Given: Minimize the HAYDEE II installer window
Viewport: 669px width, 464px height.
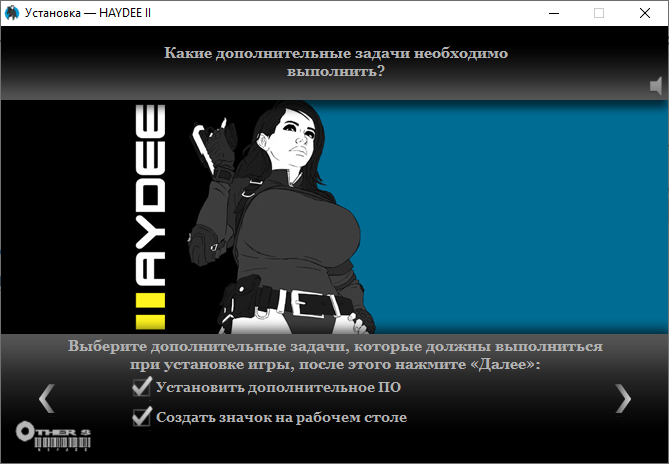Looking at the screenshot, I should pyautogui.click(x=554, y=13).
